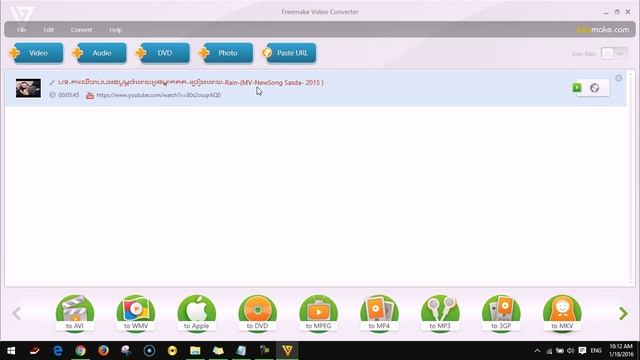
Task: Add Photo files
Action: coord(226,53)
